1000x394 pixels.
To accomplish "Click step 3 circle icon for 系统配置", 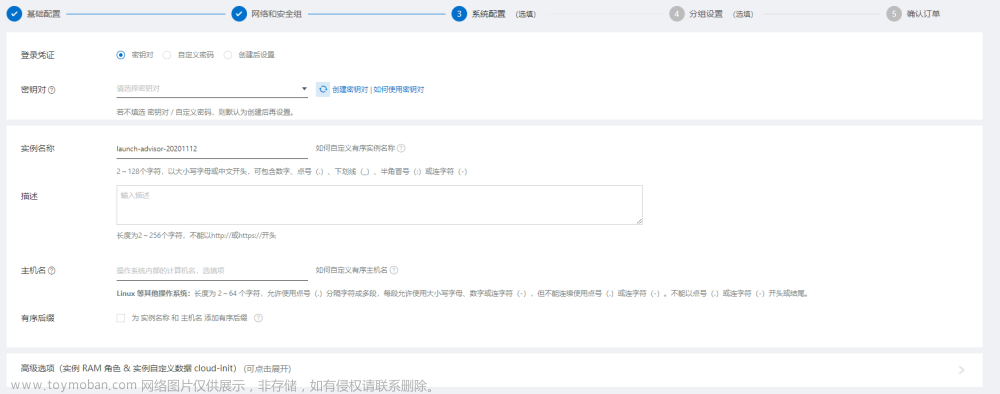I will pos(459,13).
